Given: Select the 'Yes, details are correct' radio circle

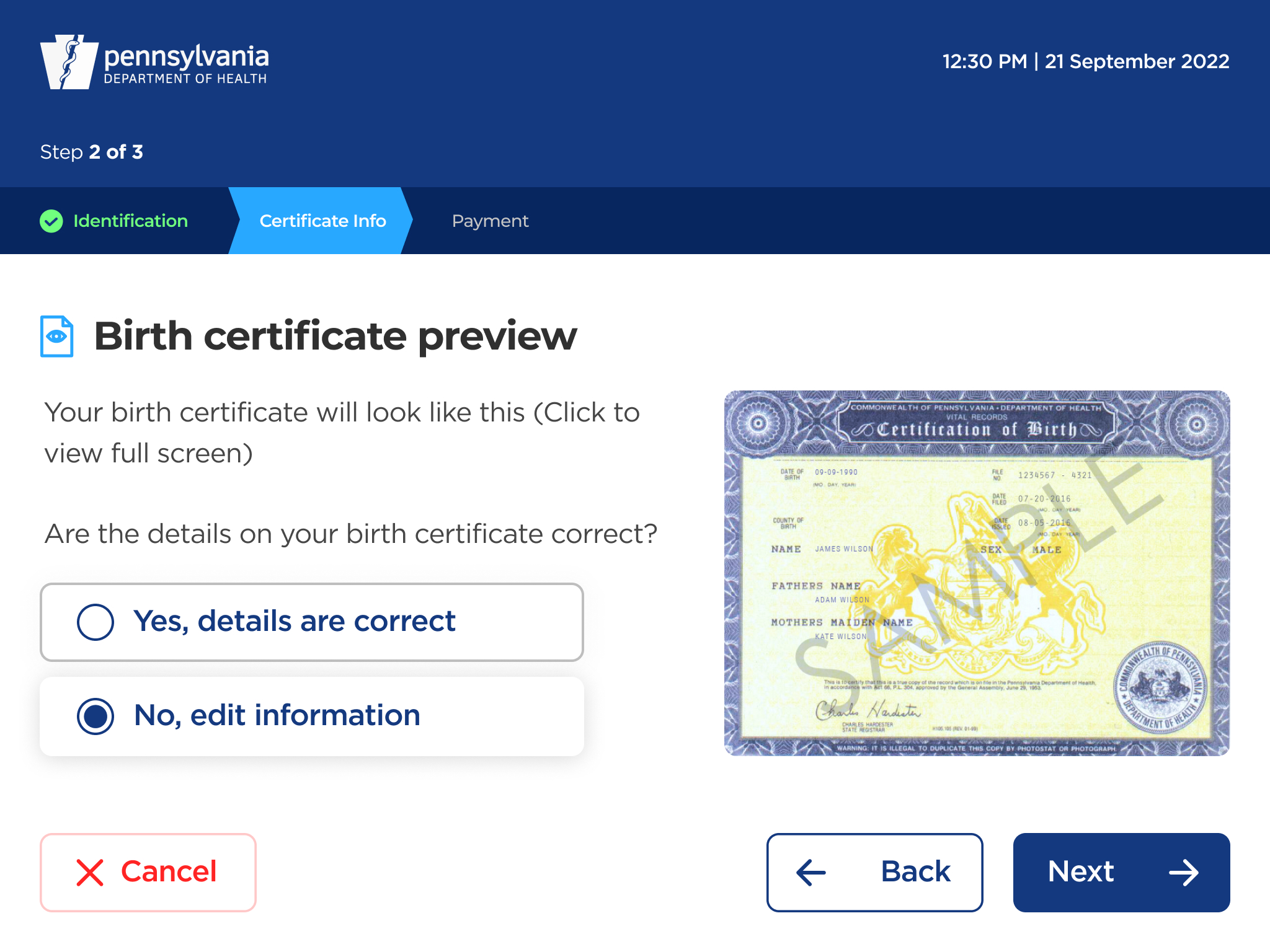Looking at the screenshot, I should click(95, 622).
